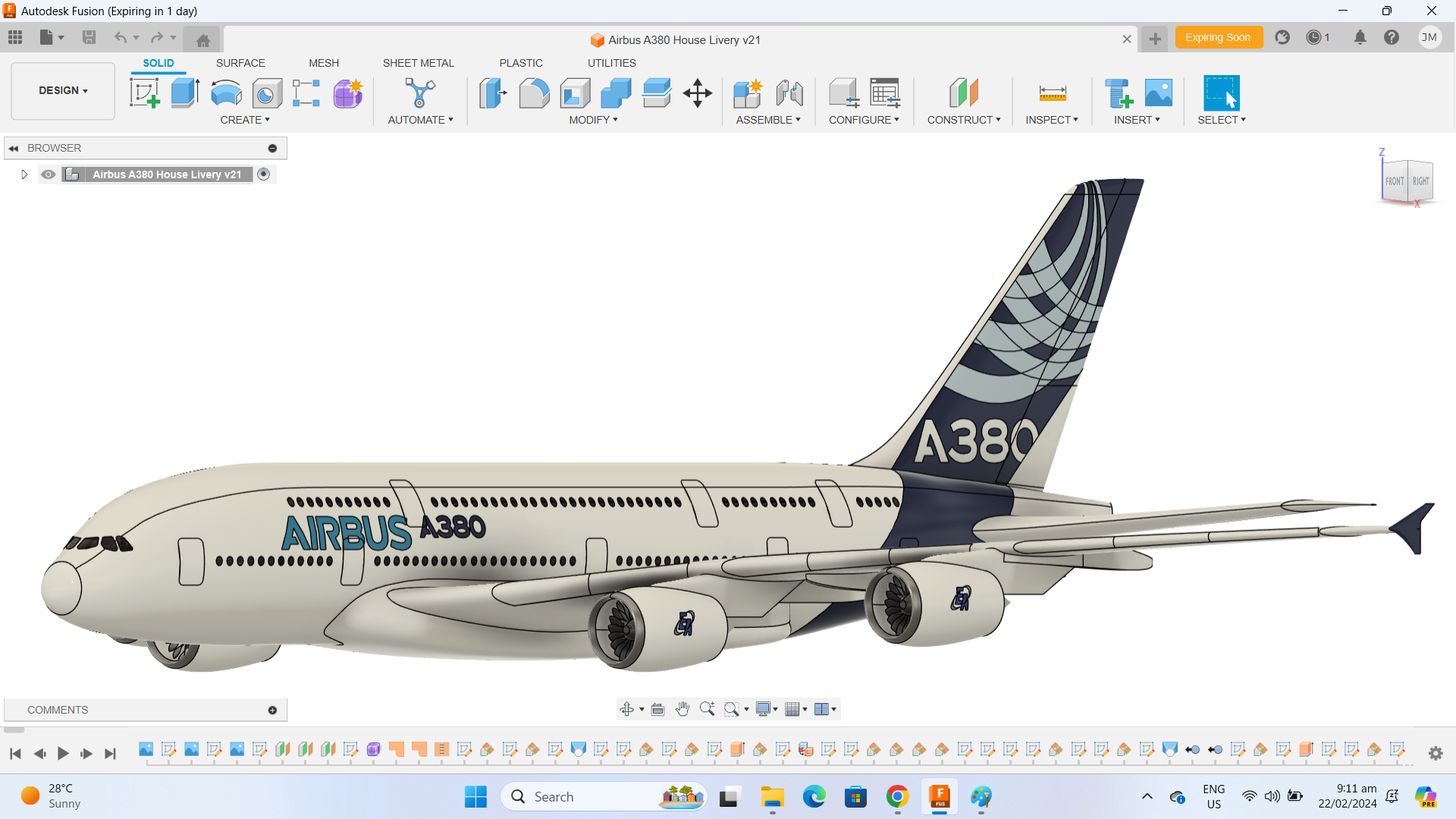Play the design timeline

point(63,753)
